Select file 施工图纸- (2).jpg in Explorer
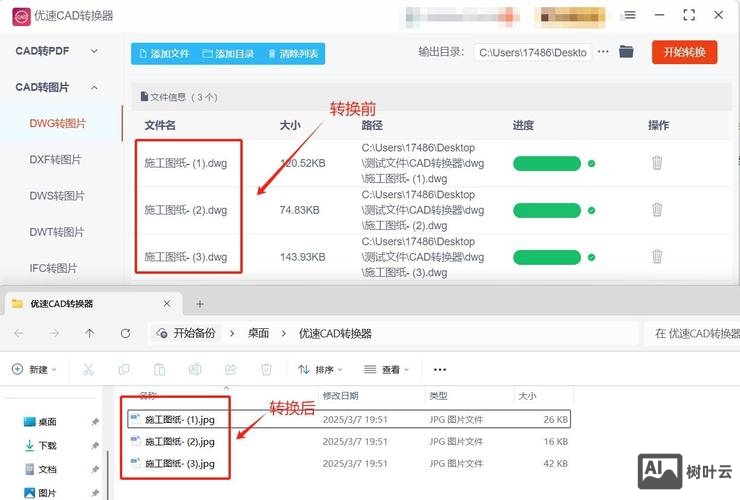Image resolution: width=740 pixels, height=500 pixels. [349, 441]
